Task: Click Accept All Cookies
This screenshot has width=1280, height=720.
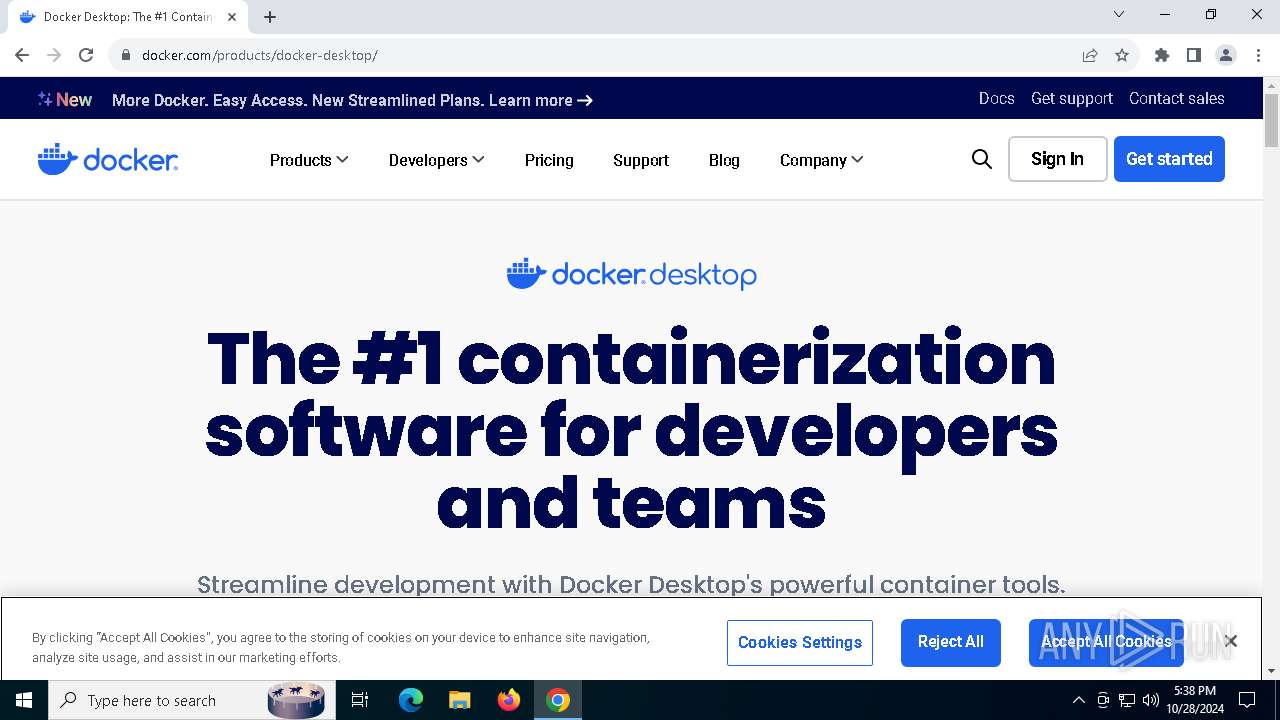Action: tap(1106, 642)
